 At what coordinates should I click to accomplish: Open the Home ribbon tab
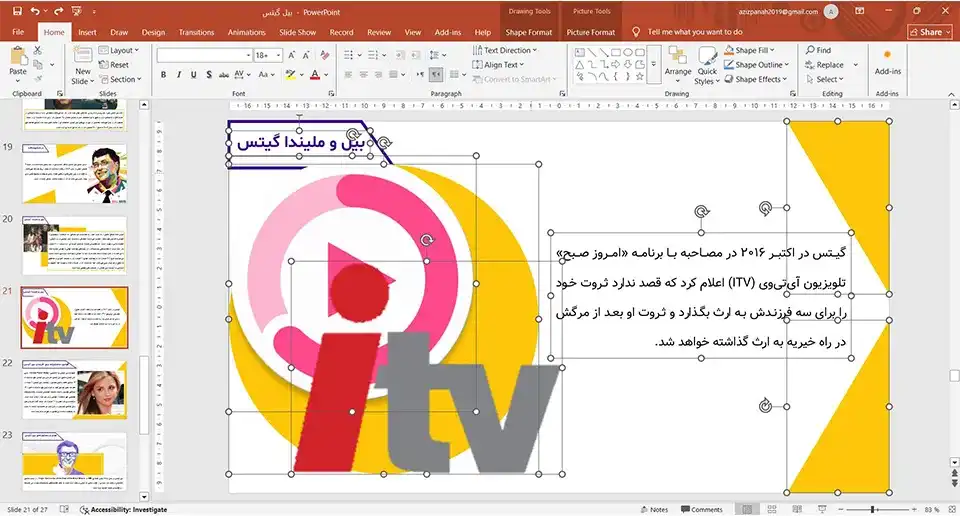point(54,32)
